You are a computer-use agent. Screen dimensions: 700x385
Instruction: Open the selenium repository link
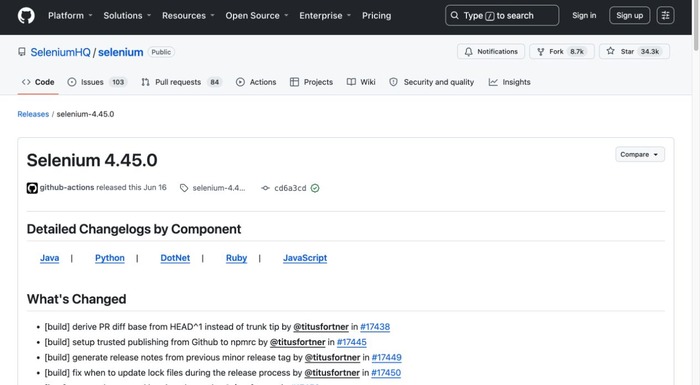coord(121,52)
